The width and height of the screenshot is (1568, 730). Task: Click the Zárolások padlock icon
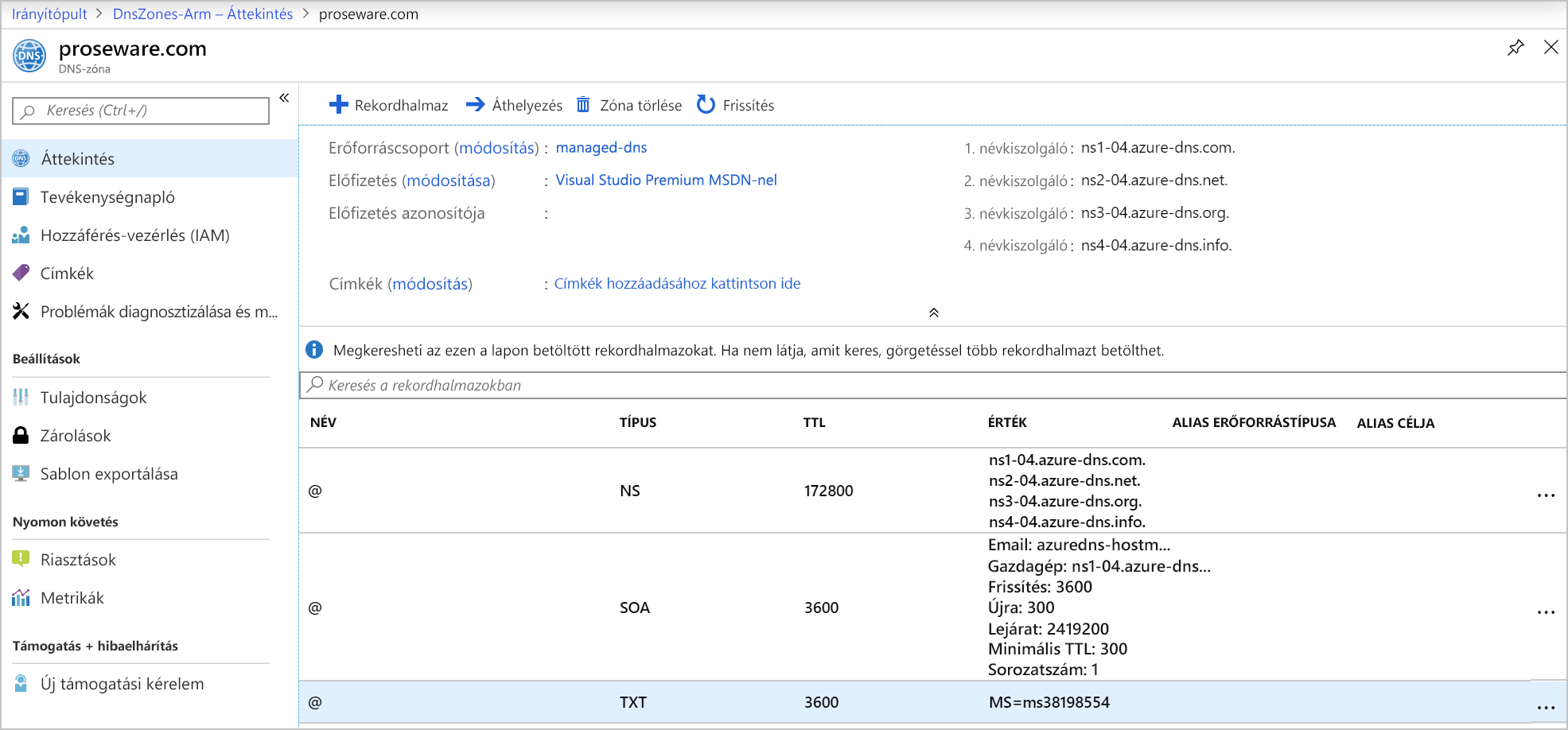(x=21, y=435)
